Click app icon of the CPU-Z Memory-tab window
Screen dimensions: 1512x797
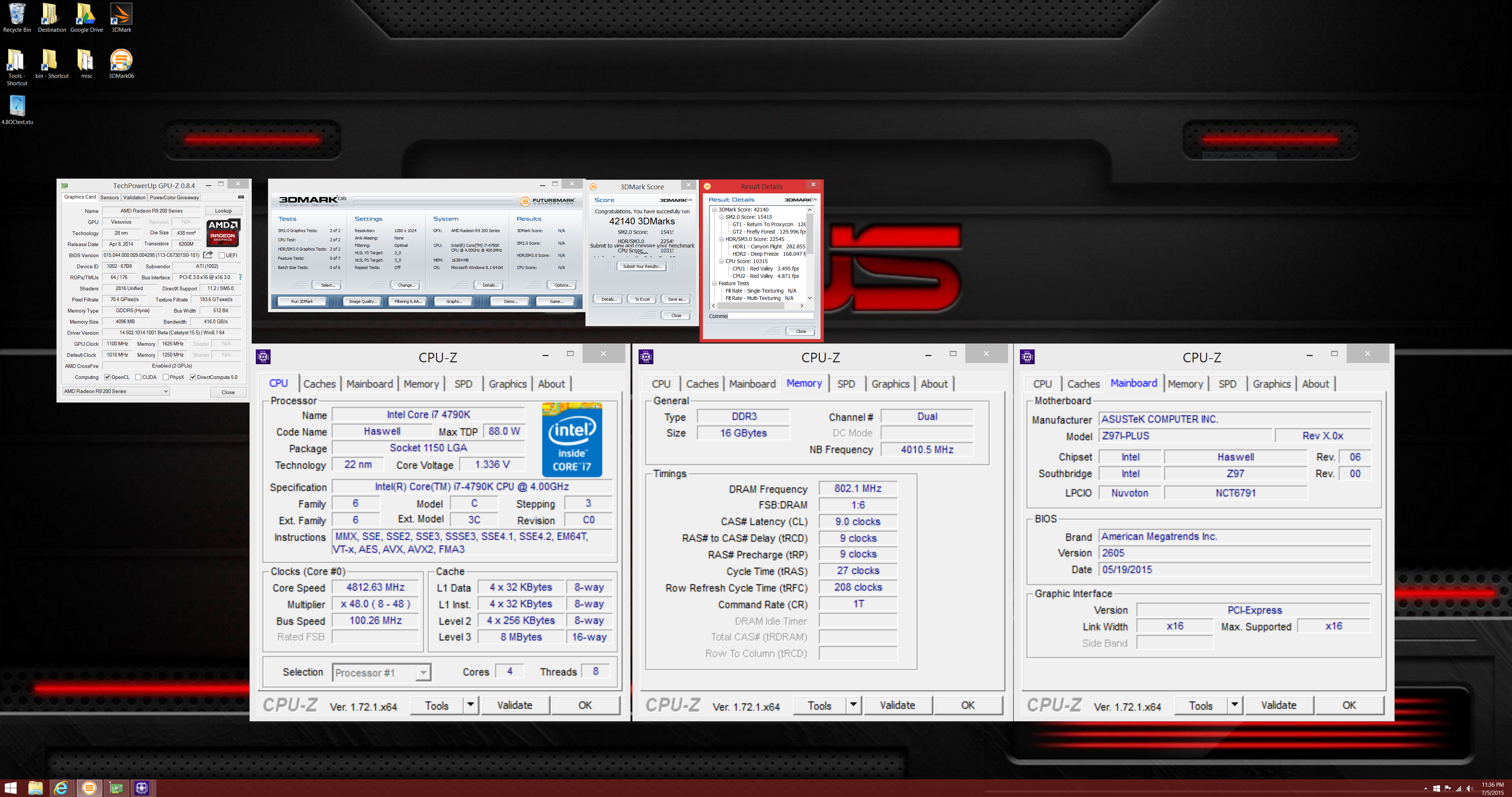[x=646, y=356]
